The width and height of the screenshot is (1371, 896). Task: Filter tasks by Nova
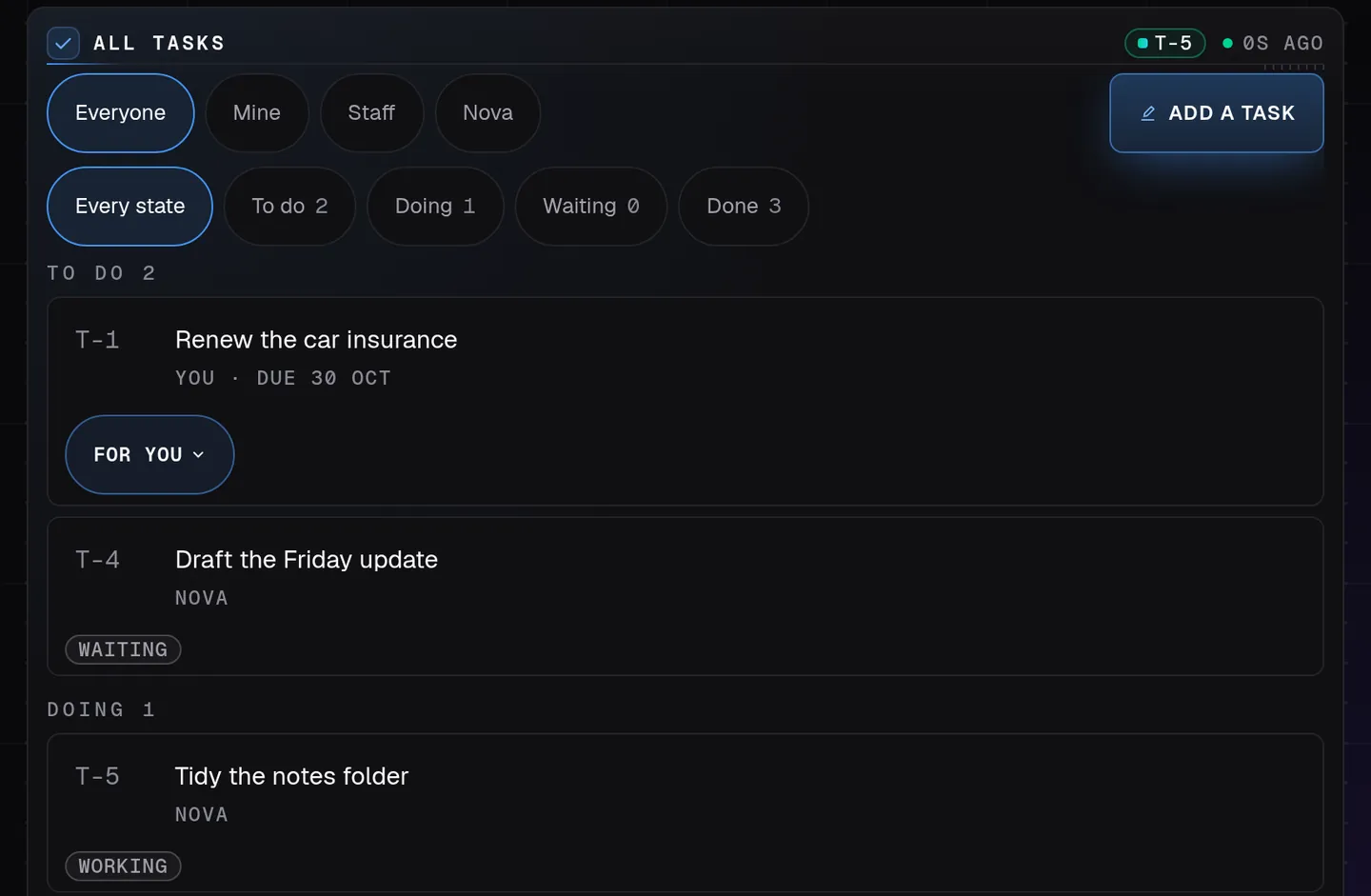[487, 113]
